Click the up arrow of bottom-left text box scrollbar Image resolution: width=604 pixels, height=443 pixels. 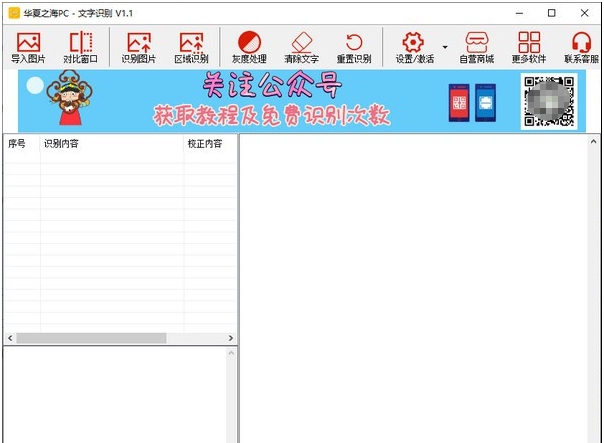pyautogui.click(x=231, y=353)
